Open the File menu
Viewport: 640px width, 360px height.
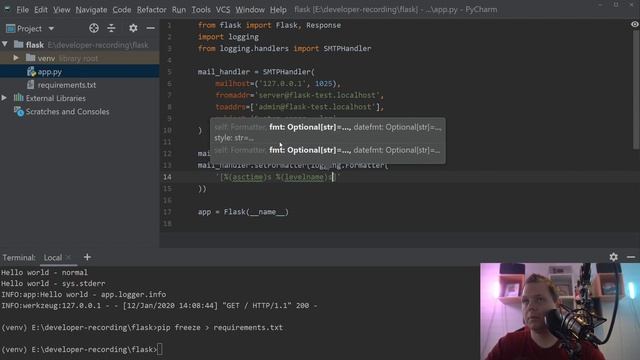pos(22,9)
